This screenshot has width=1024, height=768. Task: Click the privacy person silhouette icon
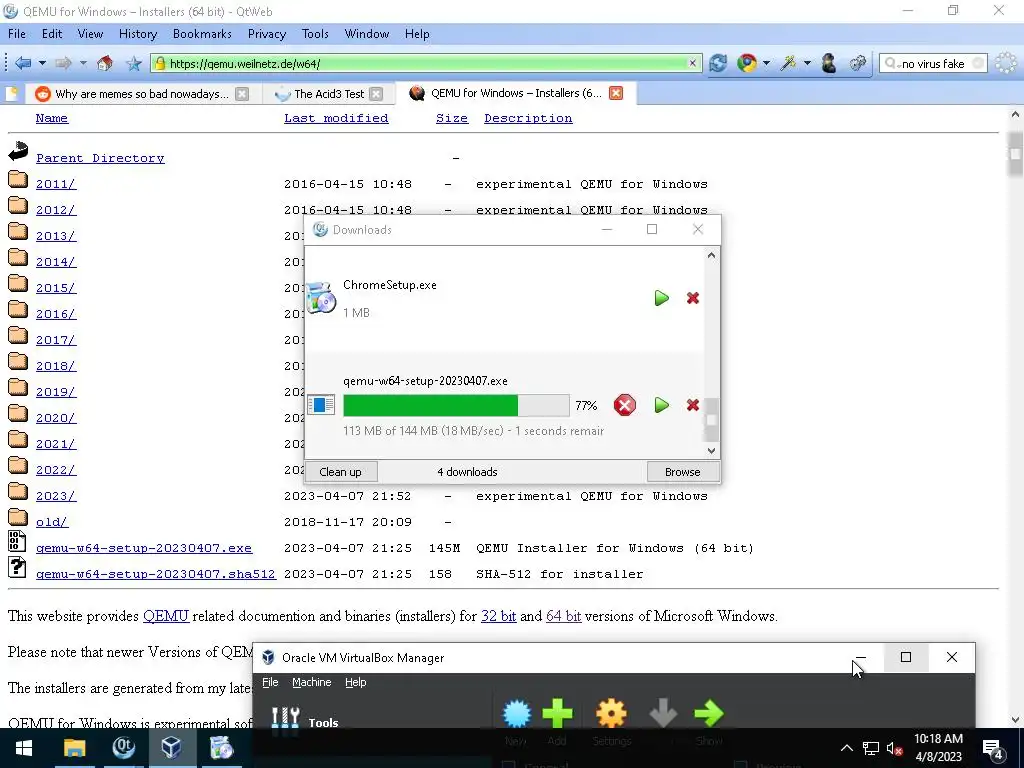click(x=829, y=63)
